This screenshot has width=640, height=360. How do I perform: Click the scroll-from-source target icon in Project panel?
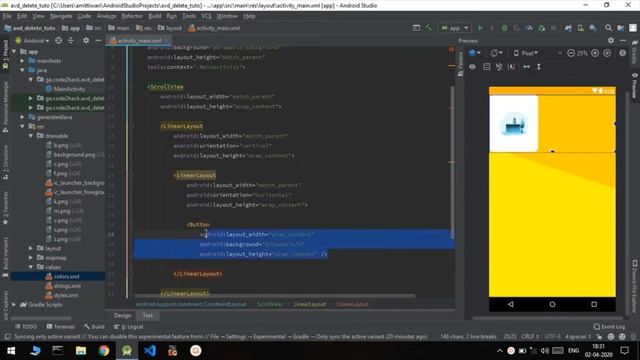tap(58, 40)
